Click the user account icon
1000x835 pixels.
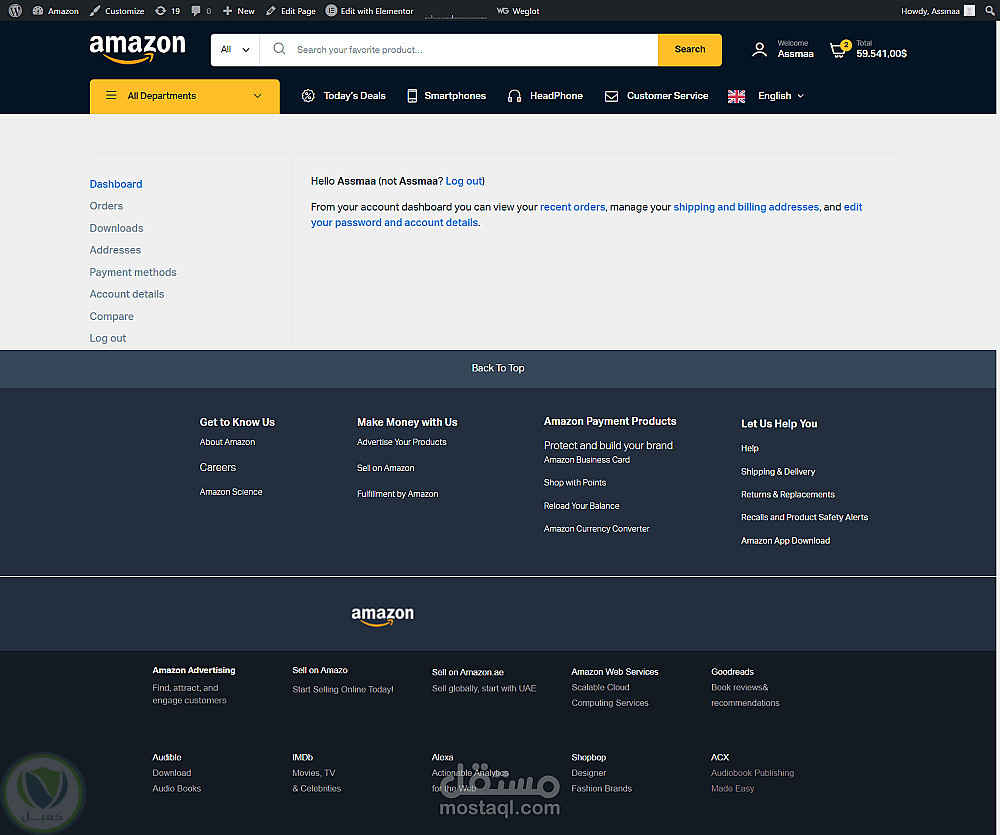(x=759, y=50)
